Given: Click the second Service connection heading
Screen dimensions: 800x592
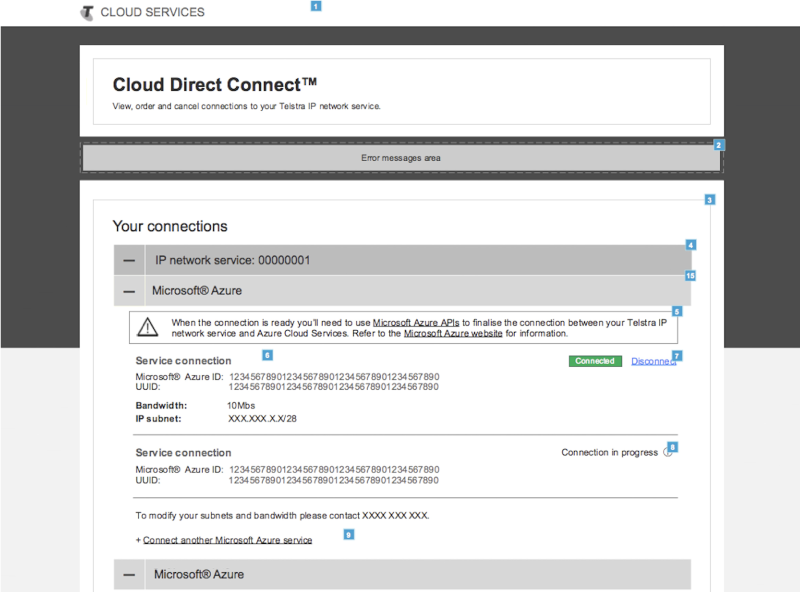Looking at the screenshot, I should [183, 453].
